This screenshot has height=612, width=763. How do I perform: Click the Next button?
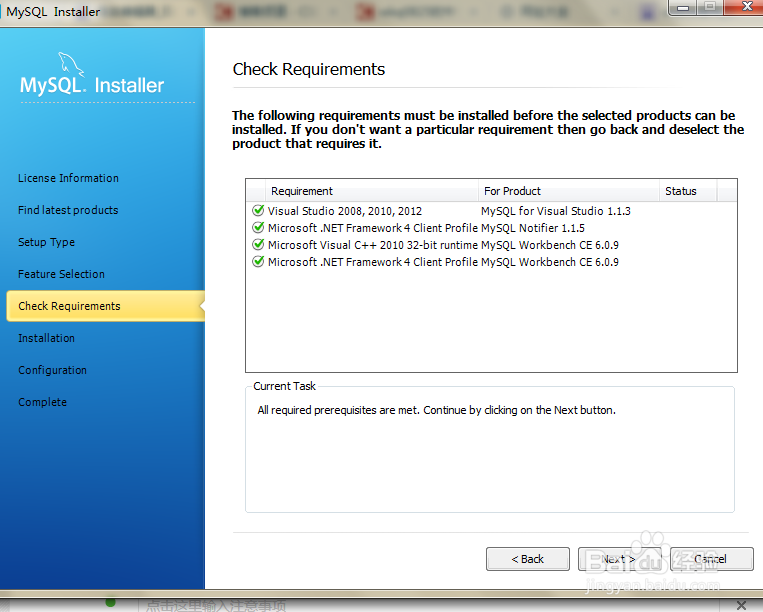pyautogui.click(x=619, y=559)
